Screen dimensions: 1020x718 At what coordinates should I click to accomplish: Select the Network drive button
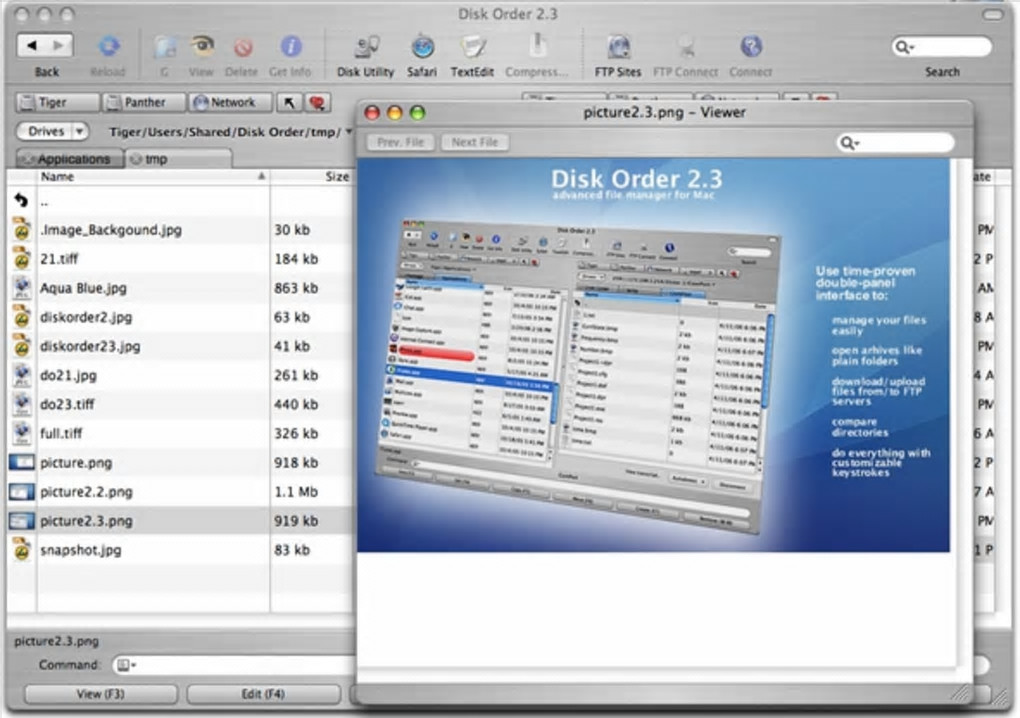pos(231,102)
